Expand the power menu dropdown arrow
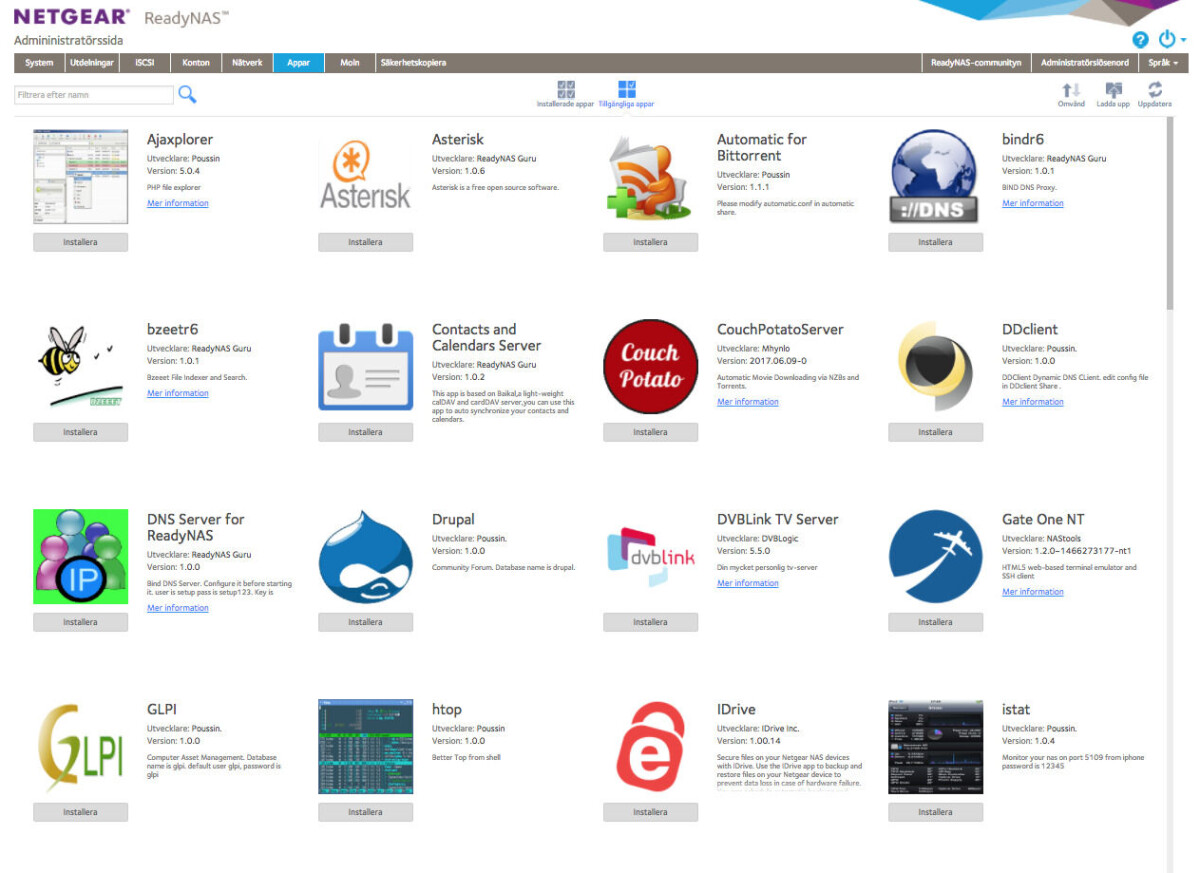Image resolution: width=1200 pixels, height=873 pixels. coord(1183,40)
